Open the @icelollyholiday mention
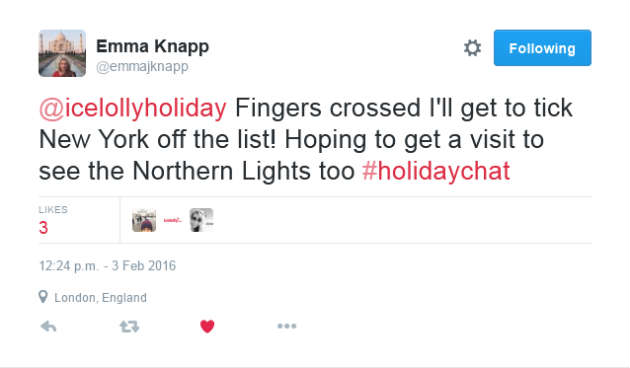This screenshot has height=368, width=630. [133, 108]
